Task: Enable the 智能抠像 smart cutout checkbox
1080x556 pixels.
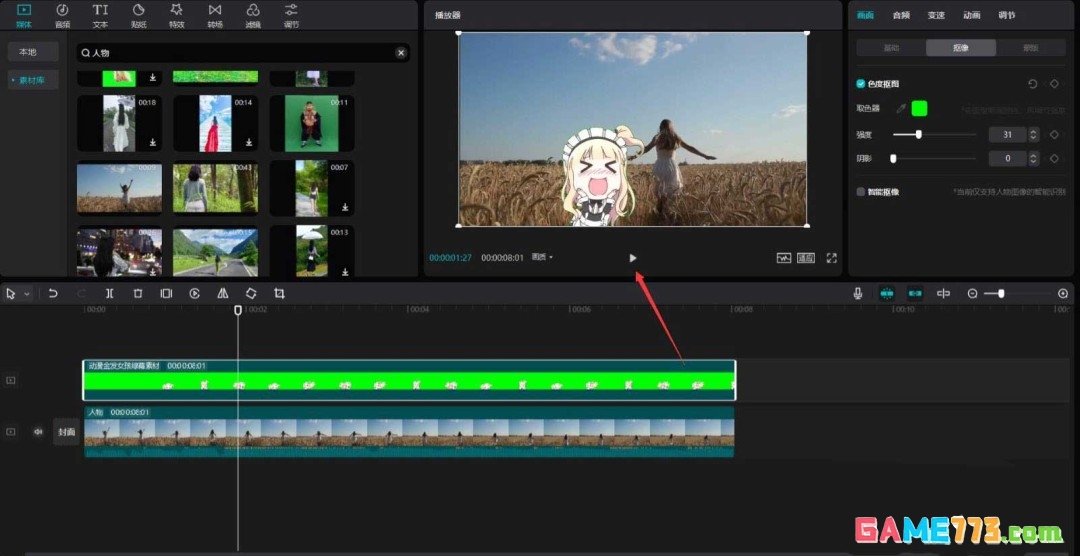Action: coord(861,191)
